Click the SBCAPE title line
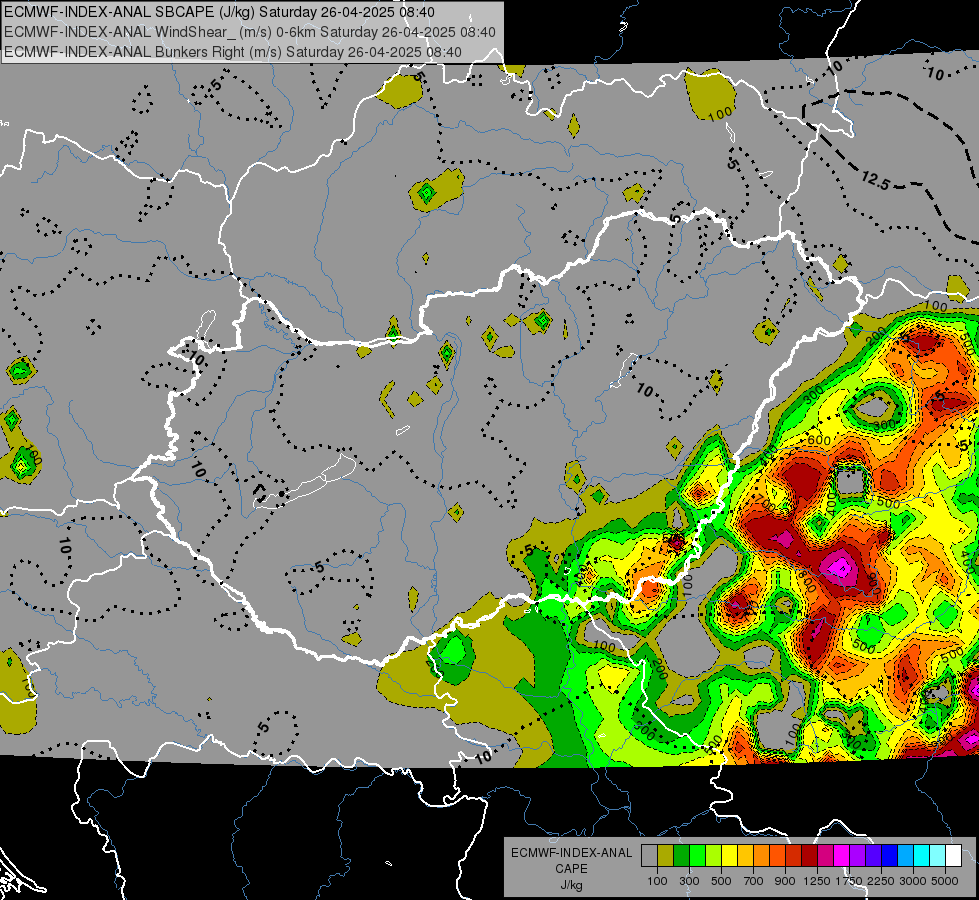979x900 pixels. (x=219, y=12)
